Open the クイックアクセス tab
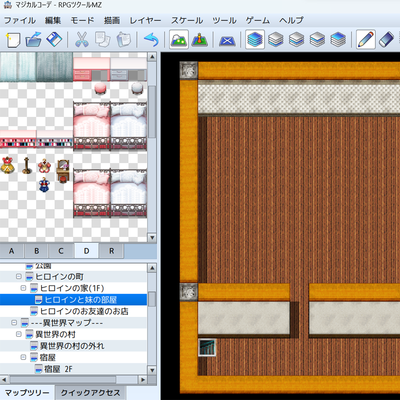 click(x=90, y=393)
